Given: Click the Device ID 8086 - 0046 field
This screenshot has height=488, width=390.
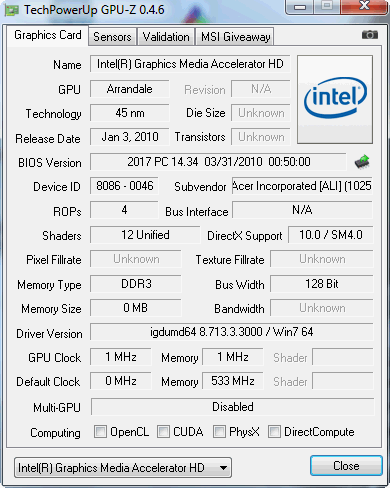Looking at the screenshot, I should tap(124, 186).
